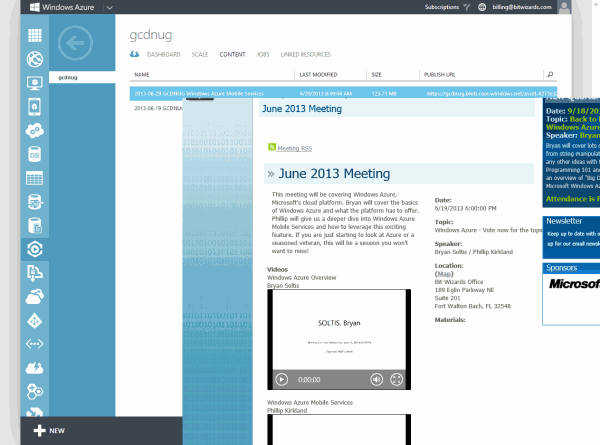
Task: Click the gcdnug.blob.core.windows.net publish URL
Action: coord(492,93)
